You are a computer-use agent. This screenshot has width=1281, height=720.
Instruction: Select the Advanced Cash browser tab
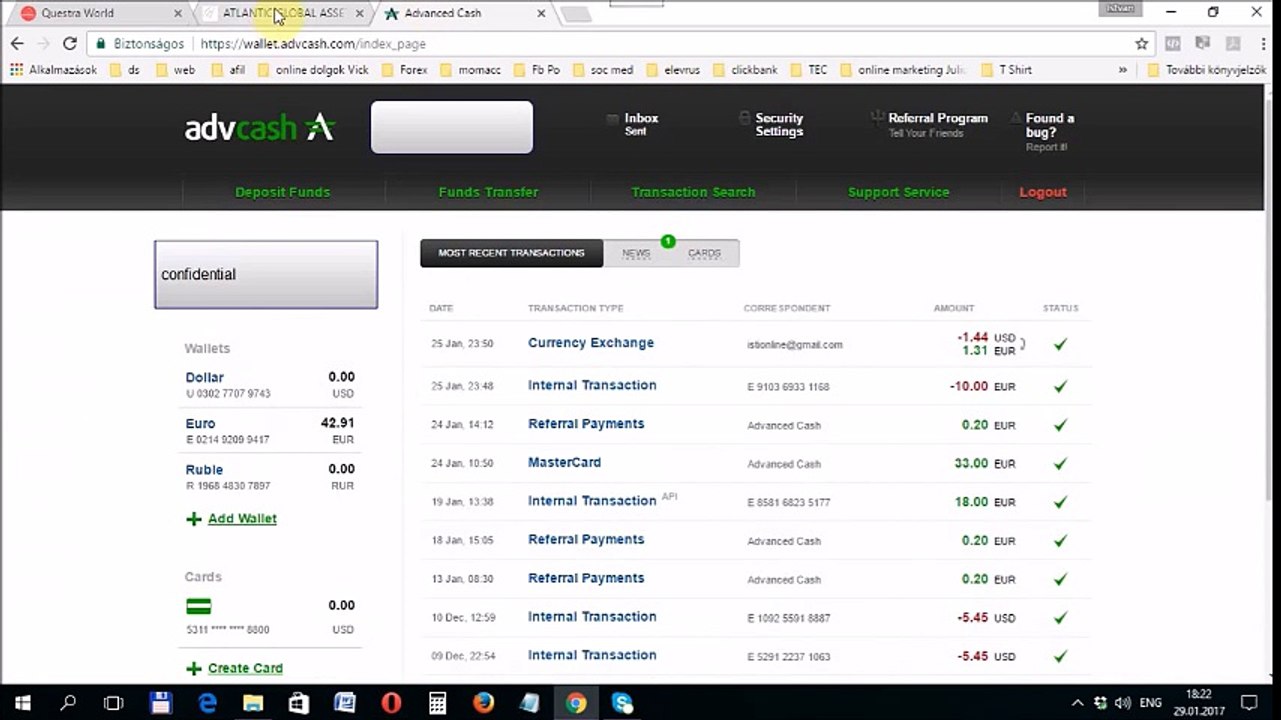tap(464, 13)
